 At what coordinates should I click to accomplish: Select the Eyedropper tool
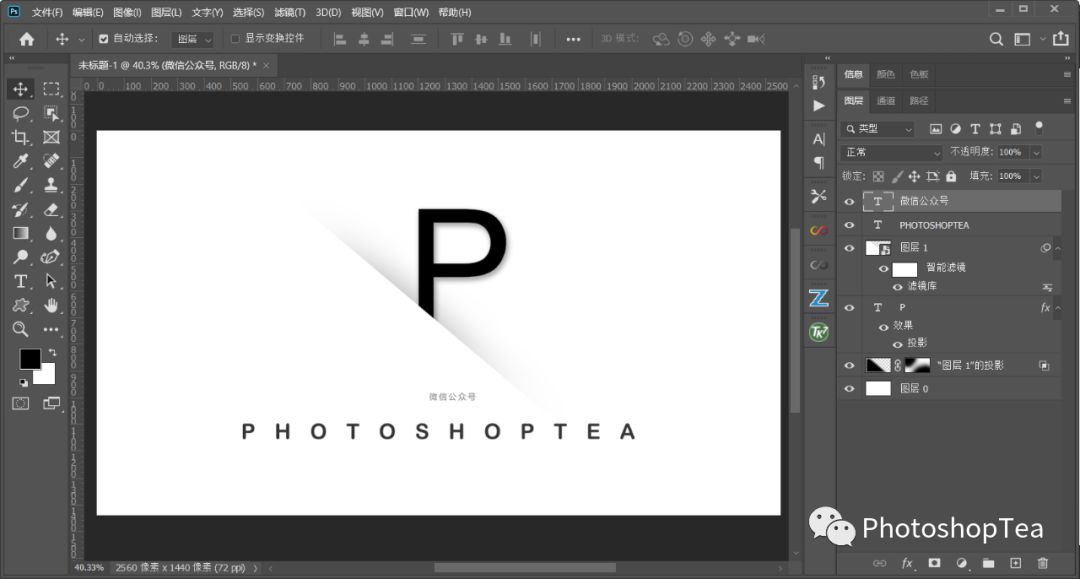pyautogui.click(x=20, y=161)
